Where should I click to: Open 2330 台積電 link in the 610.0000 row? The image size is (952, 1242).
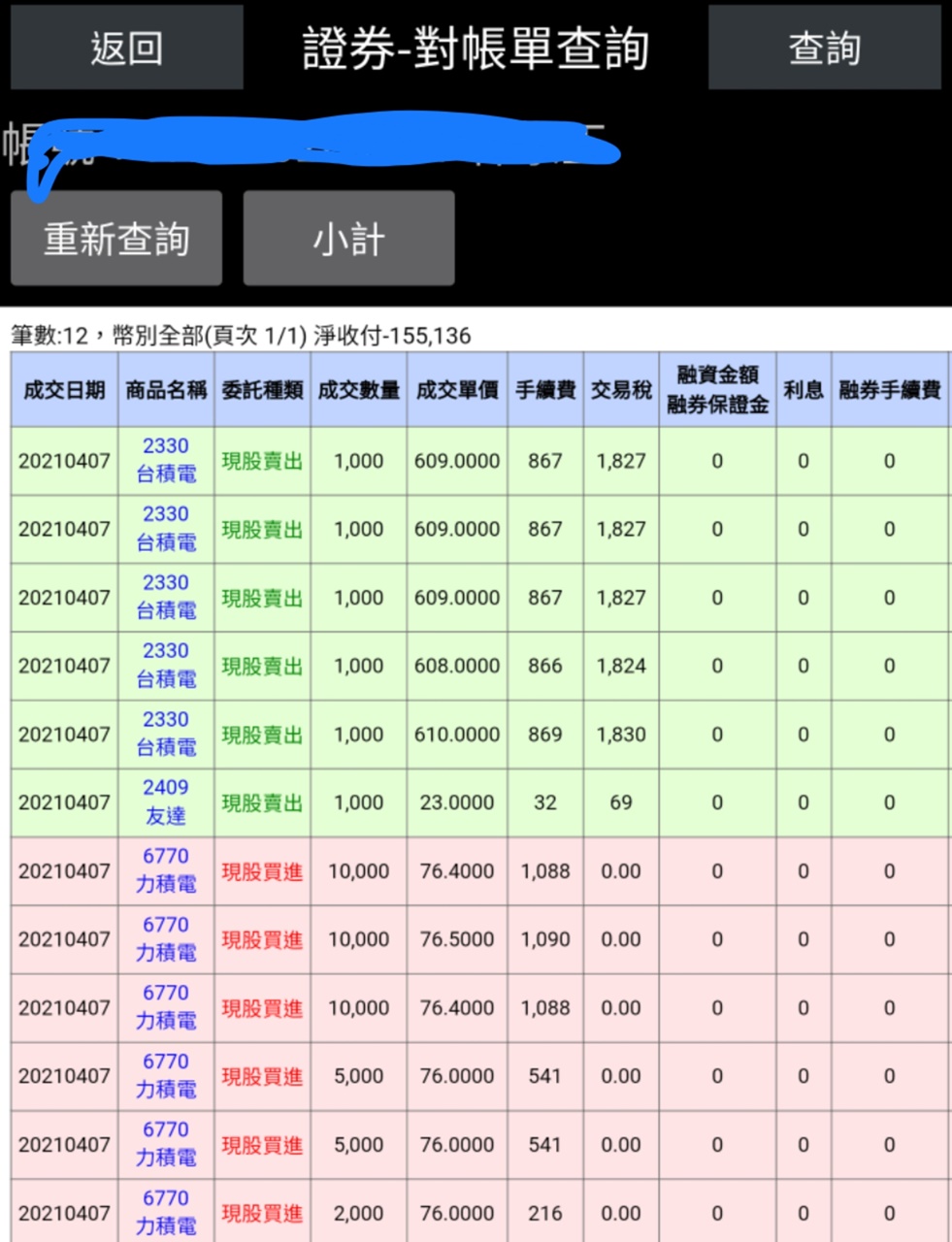point(166,734)
